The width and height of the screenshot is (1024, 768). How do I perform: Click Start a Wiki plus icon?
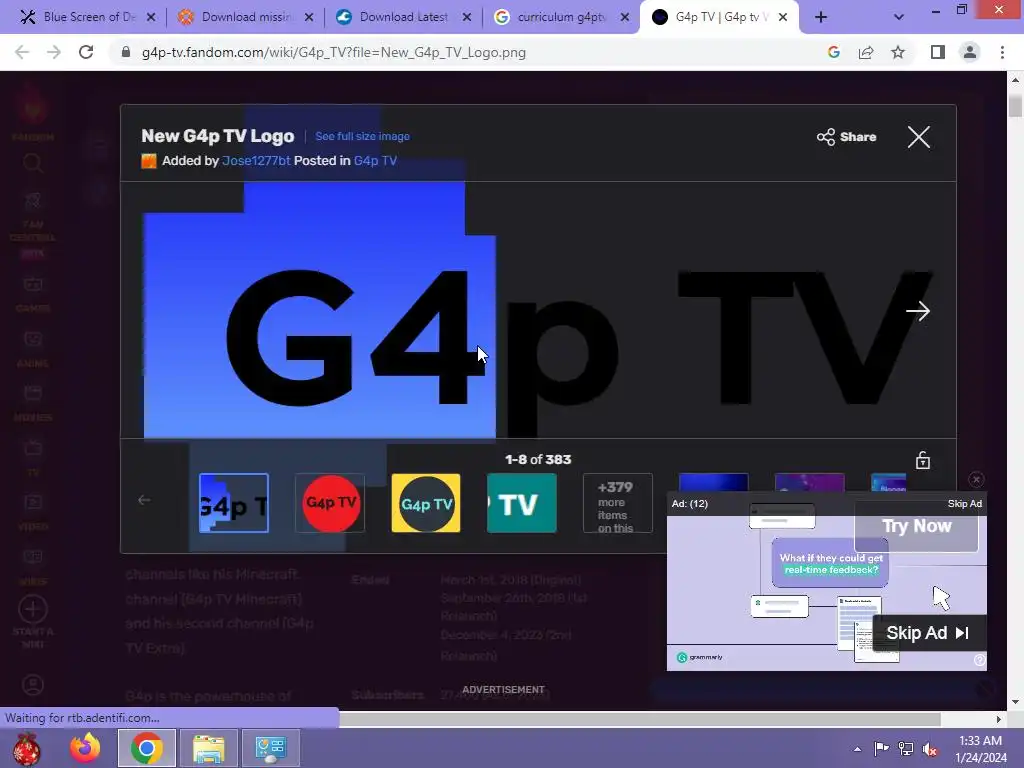coord(33,609)
